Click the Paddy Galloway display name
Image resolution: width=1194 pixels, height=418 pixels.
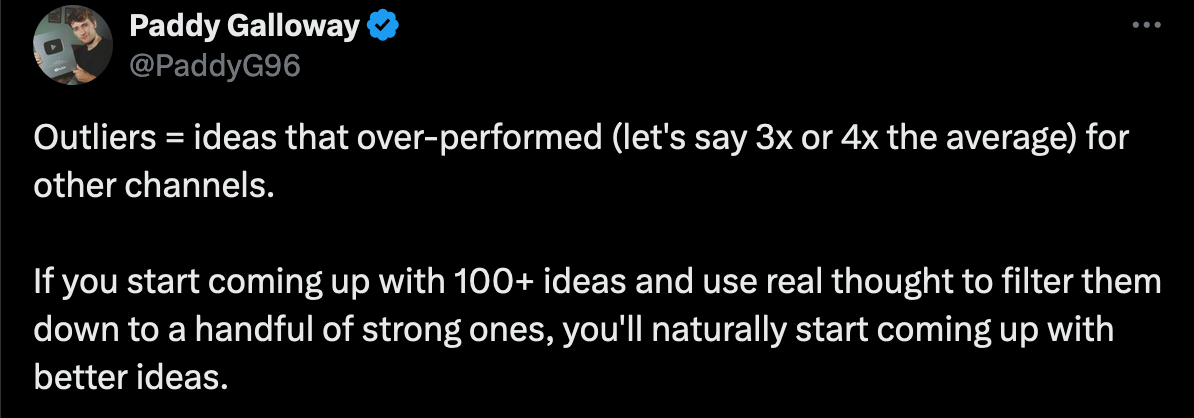(244, 27)
